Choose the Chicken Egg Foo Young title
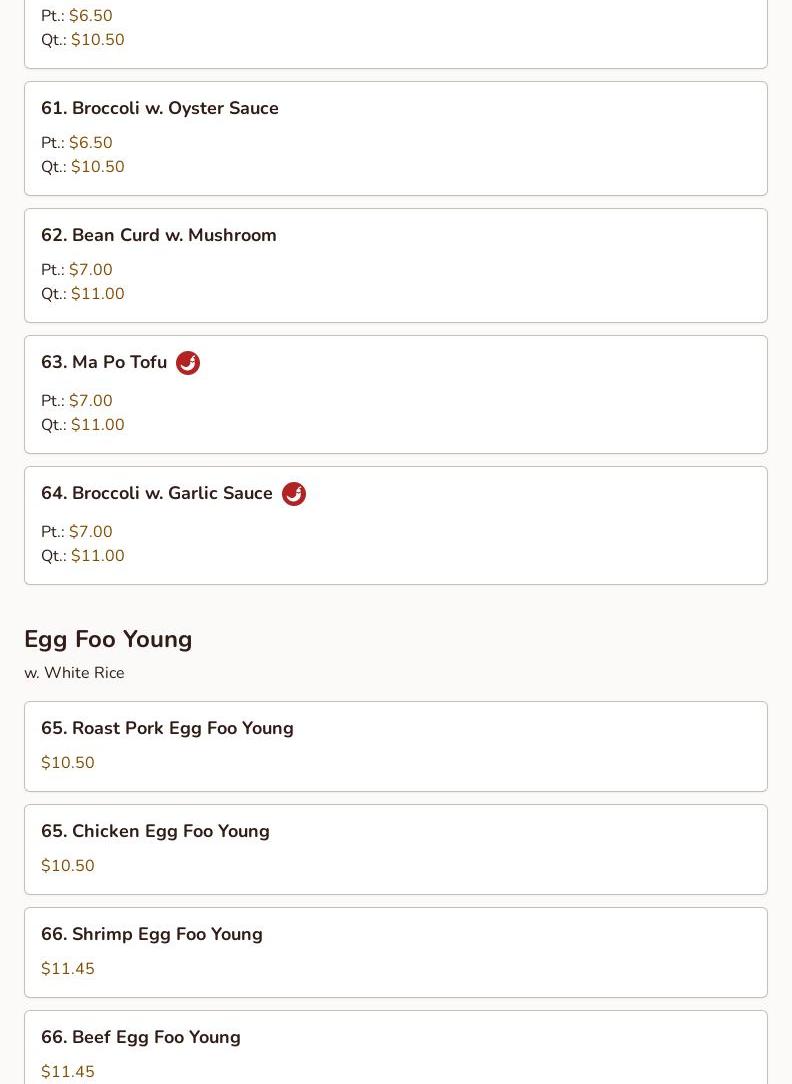792x1084 pixels. coord(155,831)
